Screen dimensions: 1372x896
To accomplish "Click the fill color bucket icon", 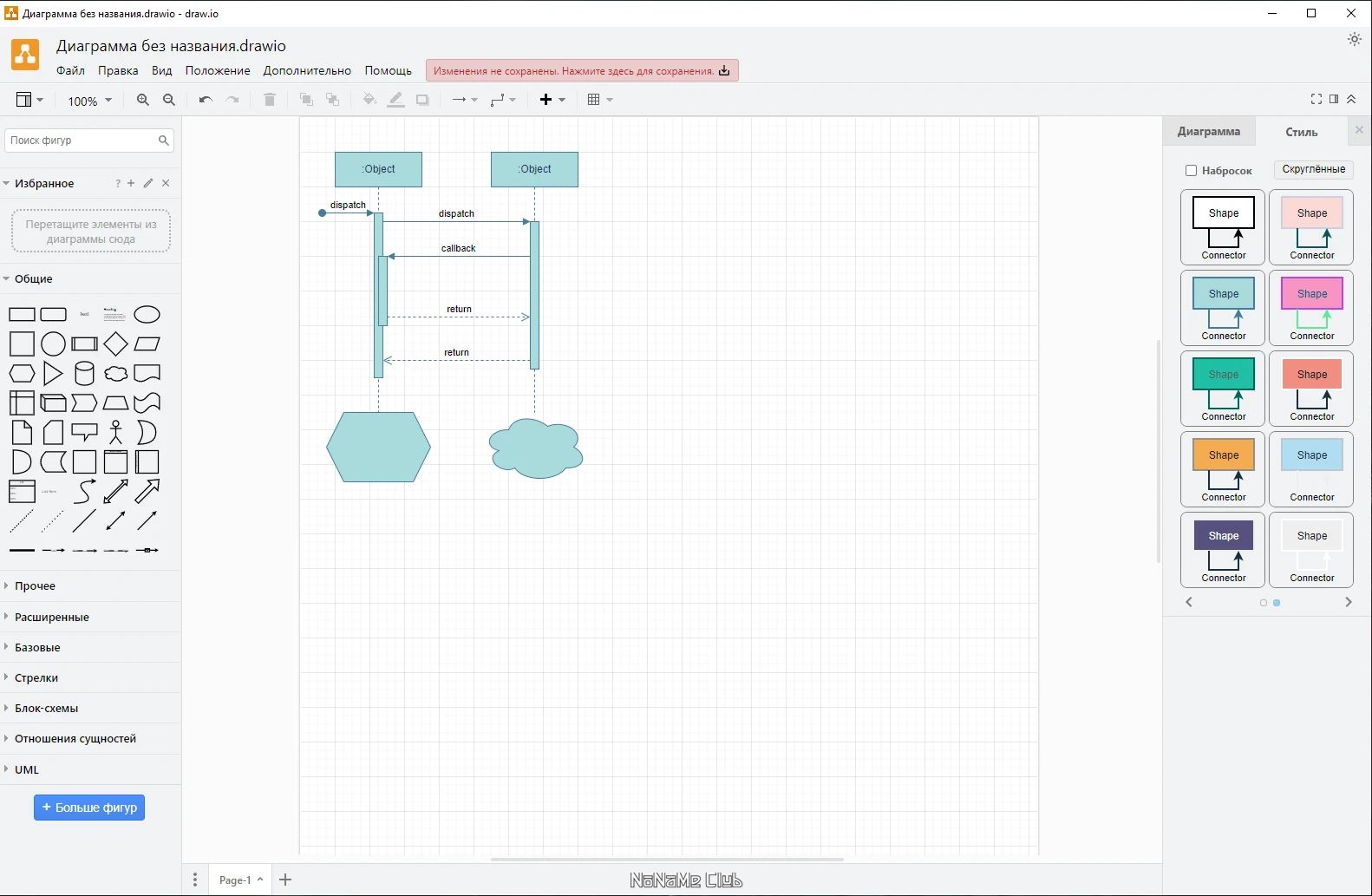I will click(x=369, y=100).
